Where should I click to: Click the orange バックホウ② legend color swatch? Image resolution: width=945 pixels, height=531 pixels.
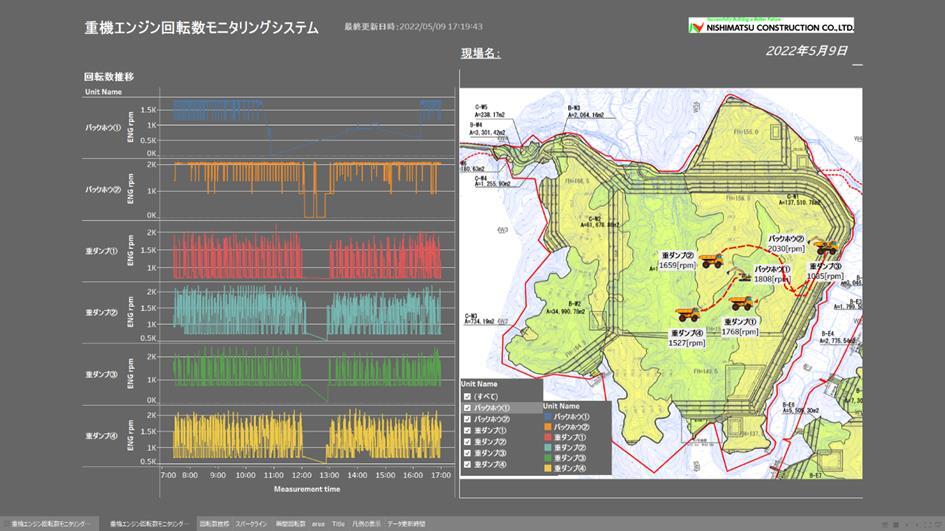[548, 427]
